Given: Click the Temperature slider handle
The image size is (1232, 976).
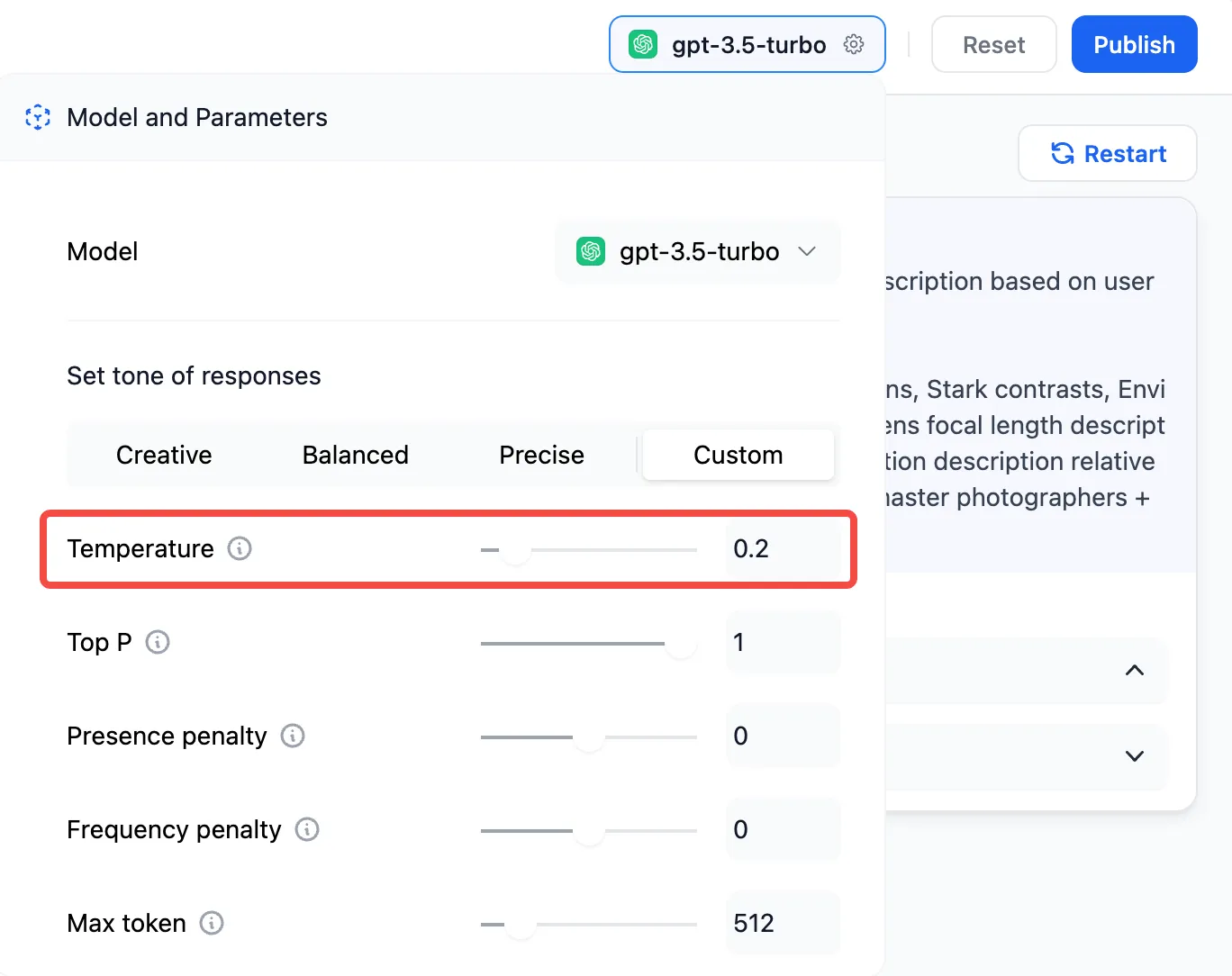Looking at the screenshot, I should [x=515, y=549].
